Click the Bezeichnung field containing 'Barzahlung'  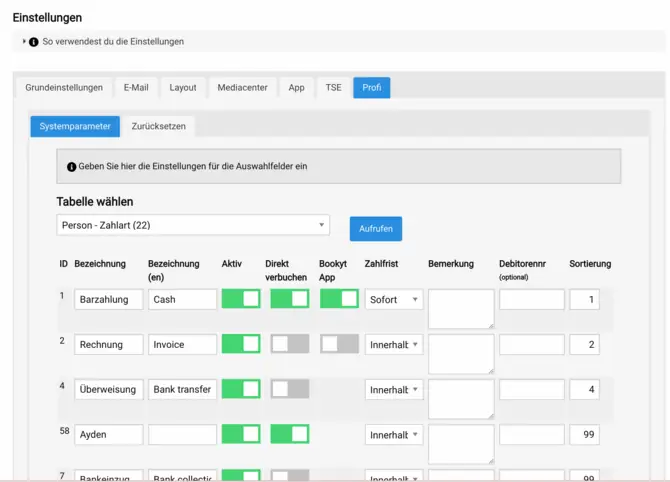coord(109,300)
